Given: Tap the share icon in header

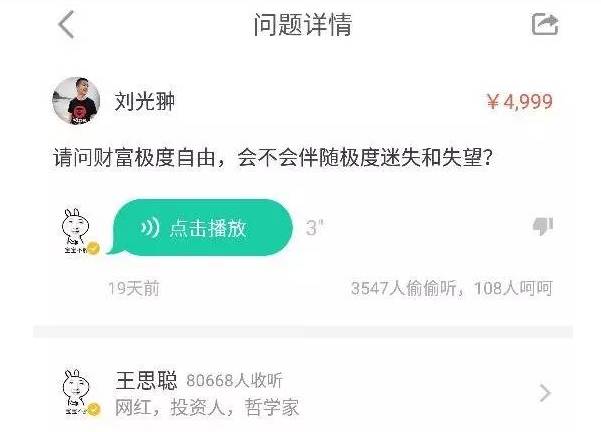Looking at the screenshot, I should [x=545, y=24].
